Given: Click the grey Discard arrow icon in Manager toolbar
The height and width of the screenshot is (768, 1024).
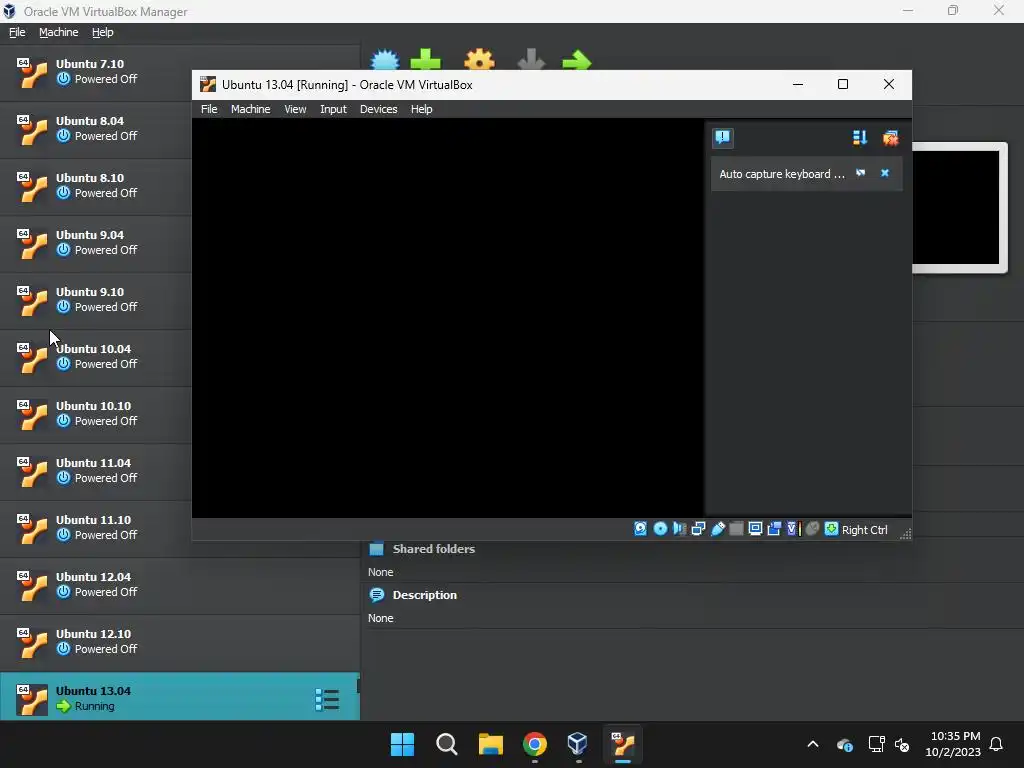Looking at the screenshot, I should tap(531, 59).
